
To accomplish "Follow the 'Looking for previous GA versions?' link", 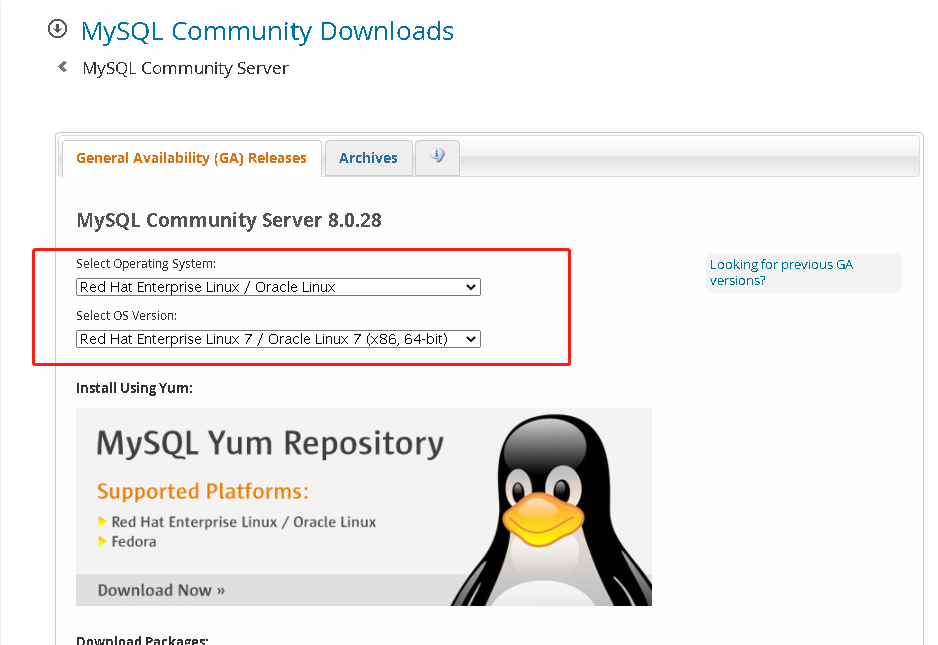I will 781,272.
